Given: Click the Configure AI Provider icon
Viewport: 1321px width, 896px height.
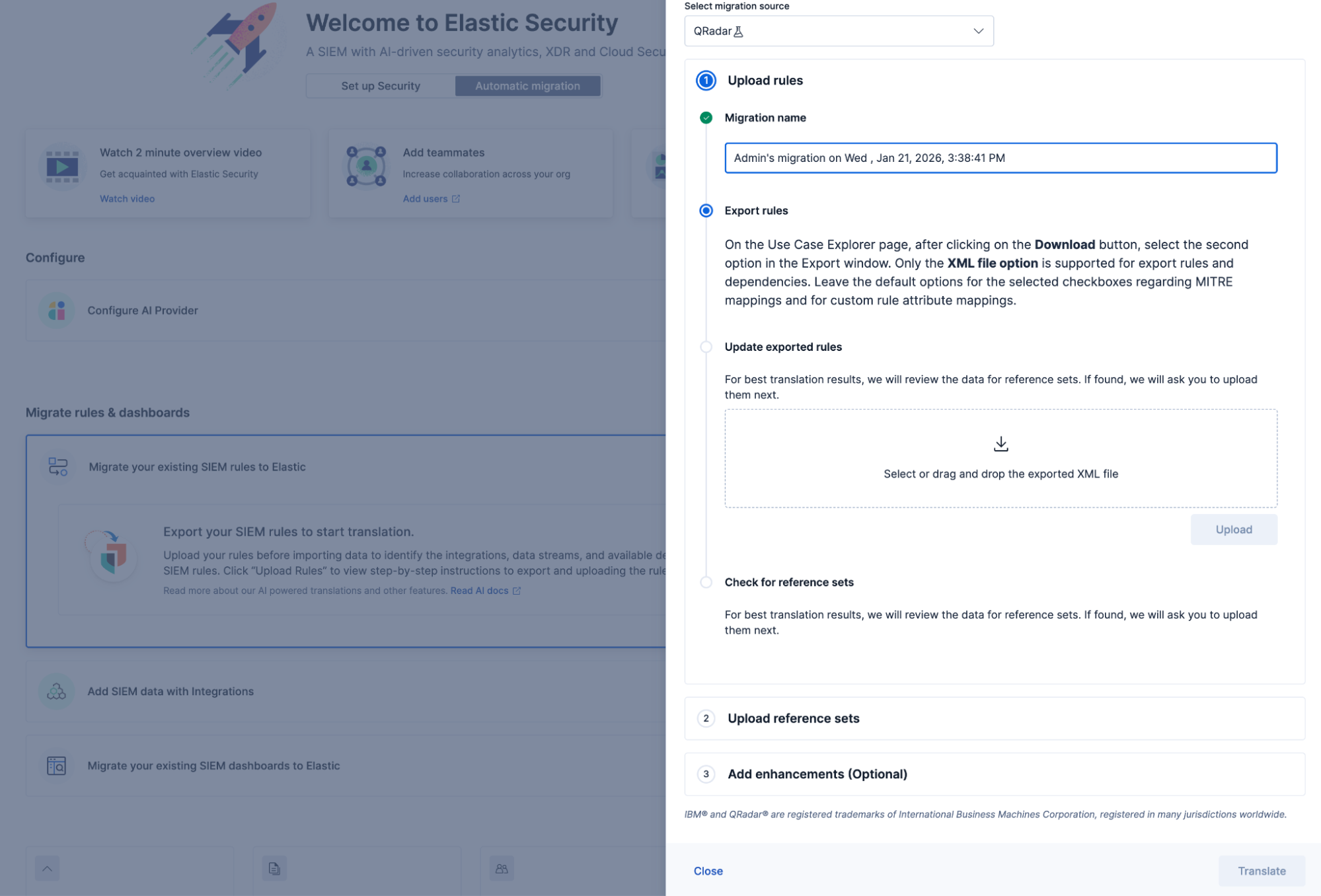Looking at the screenshot, I should (57, 311).
